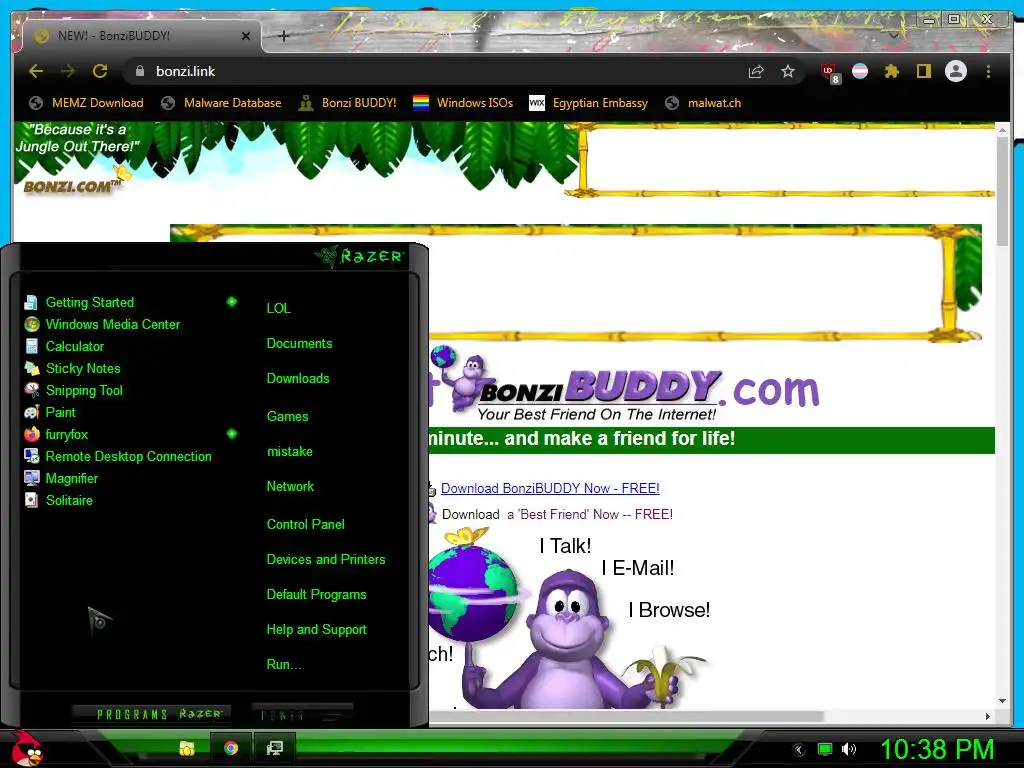Open Games from Start menu
1024x768 pixels.
pos(287,417)
